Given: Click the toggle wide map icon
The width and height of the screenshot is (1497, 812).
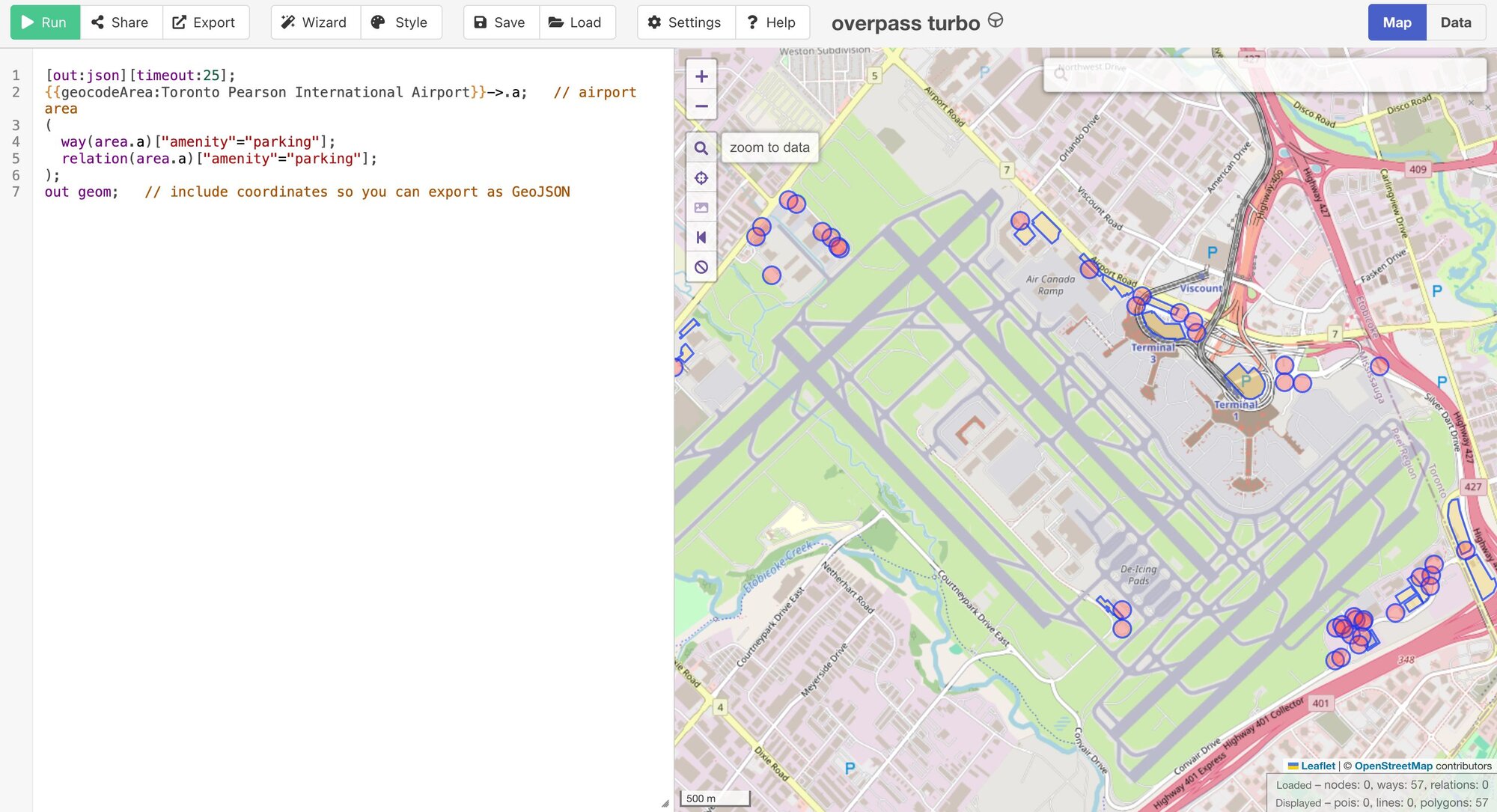Looking at the screenshot, I should pyautogui.click(x=701, y=237).
